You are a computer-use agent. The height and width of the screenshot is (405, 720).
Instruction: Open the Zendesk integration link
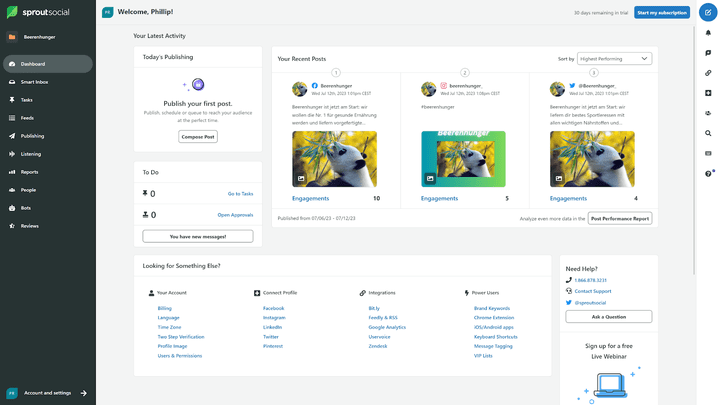[378, 346]
